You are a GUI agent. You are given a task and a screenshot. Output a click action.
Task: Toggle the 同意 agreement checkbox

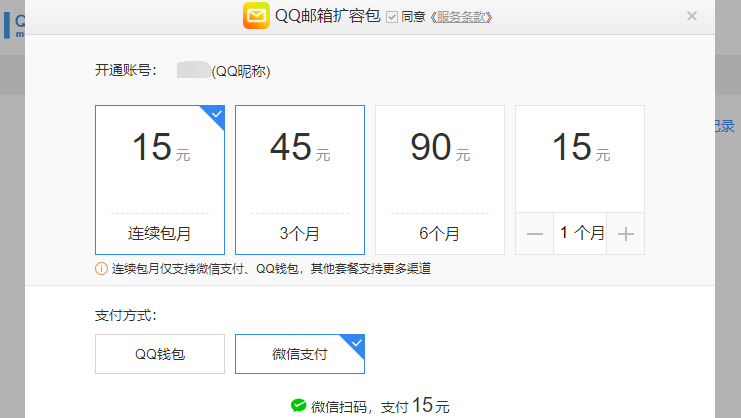[x=392, y=17]
